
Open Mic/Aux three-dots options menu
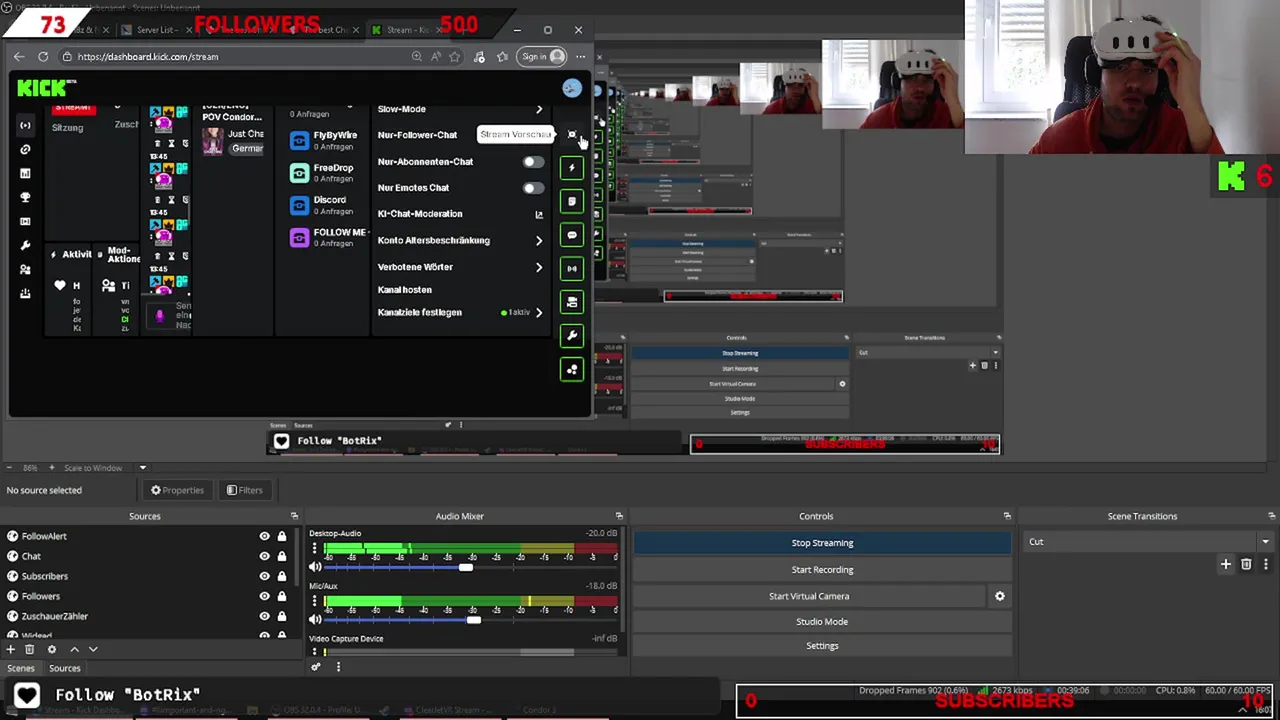pyautogui.click(x=314, y=601)
